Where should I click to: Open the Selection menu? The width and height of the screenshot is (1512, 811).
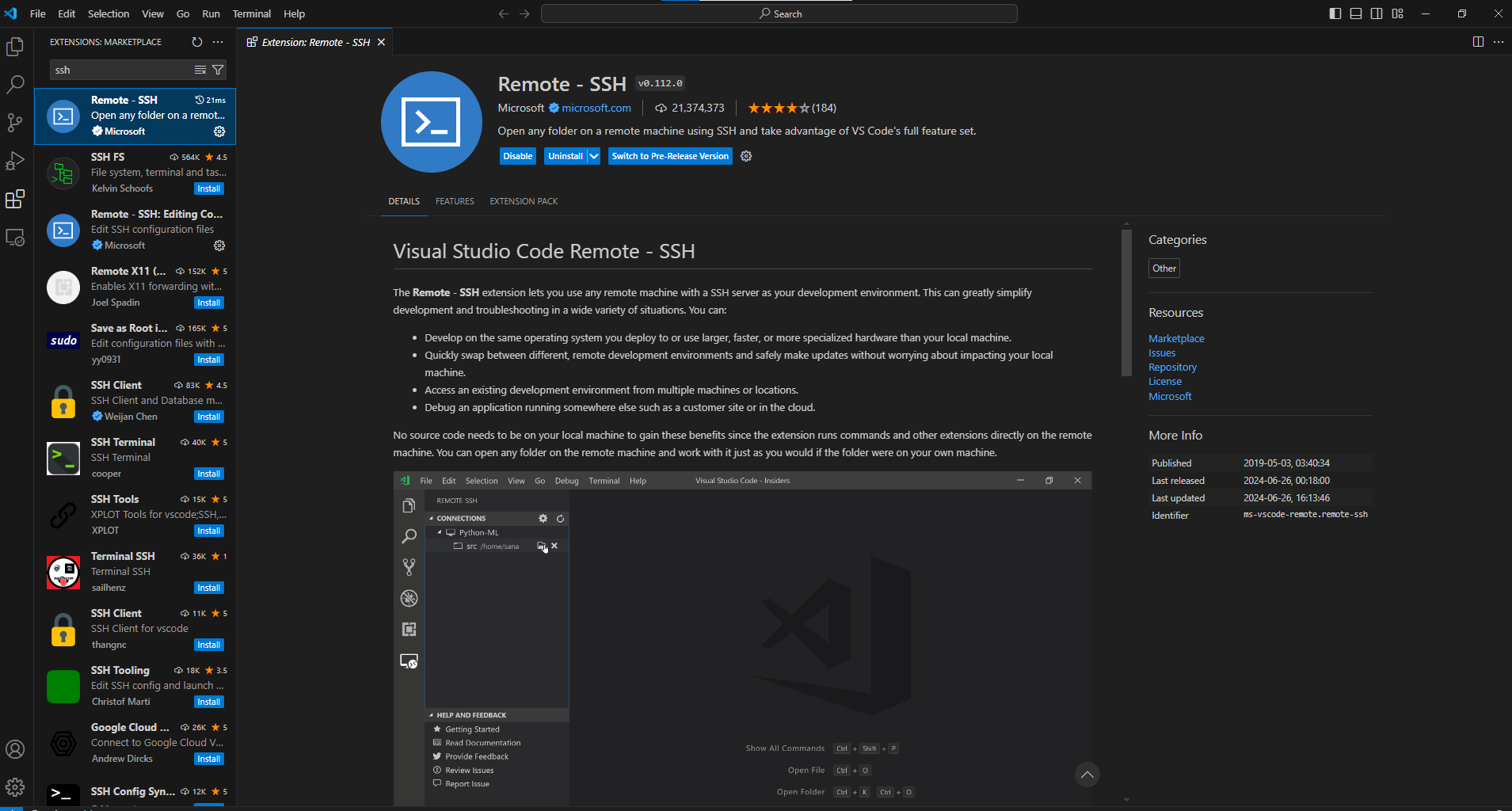point(109,13)
